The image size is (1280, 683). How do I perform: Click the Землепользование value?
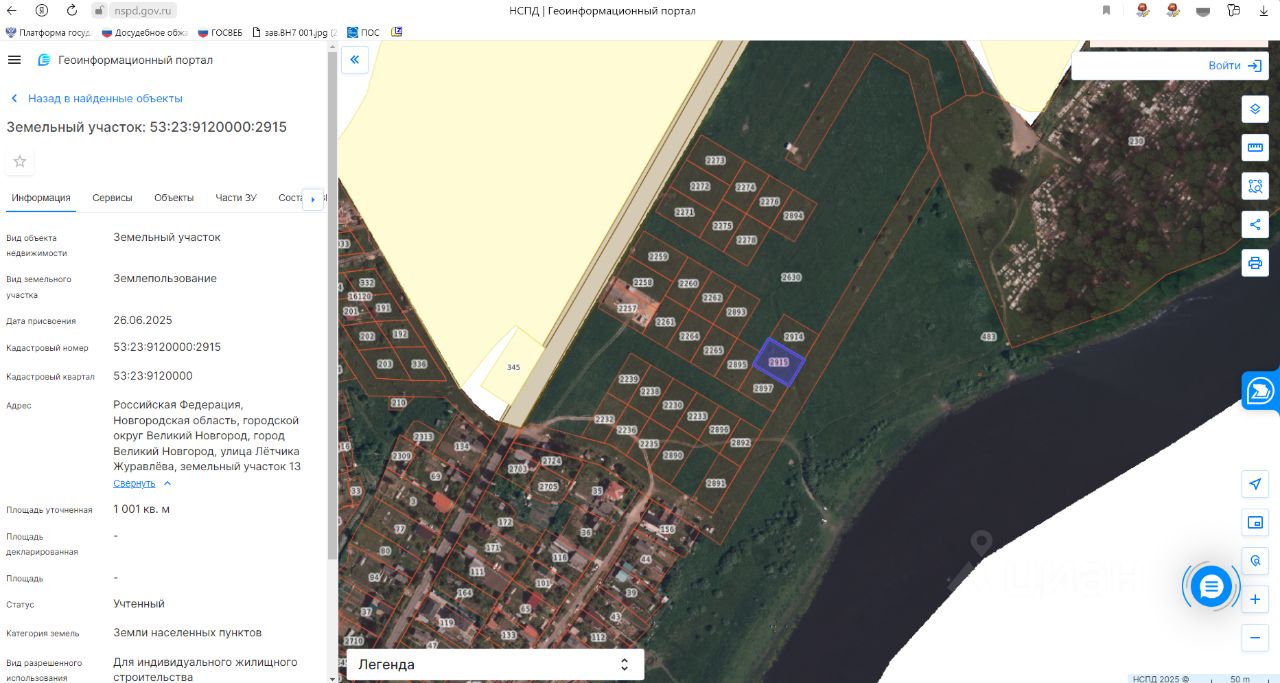point(165,278)
